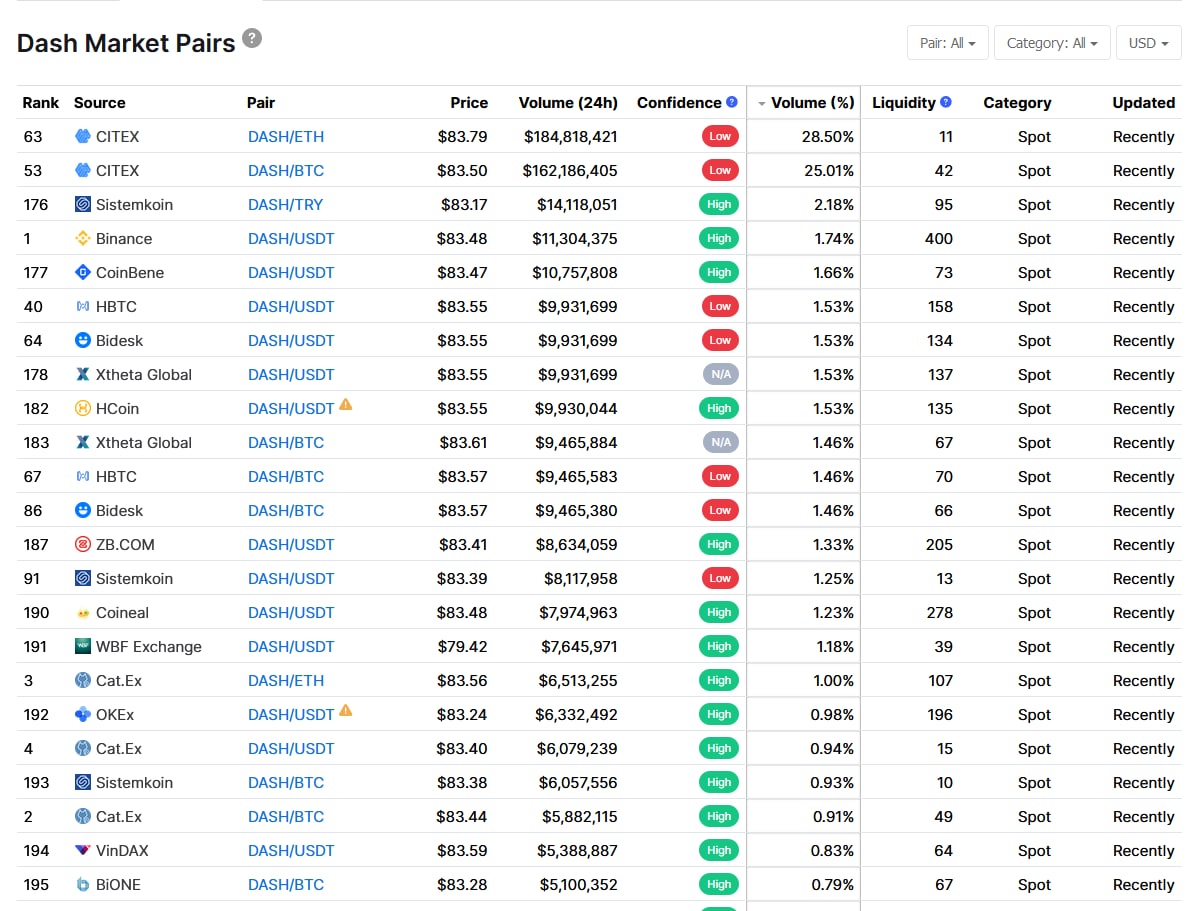
Task: Click the HCoin exchange logo
Action: click(83, 408)
